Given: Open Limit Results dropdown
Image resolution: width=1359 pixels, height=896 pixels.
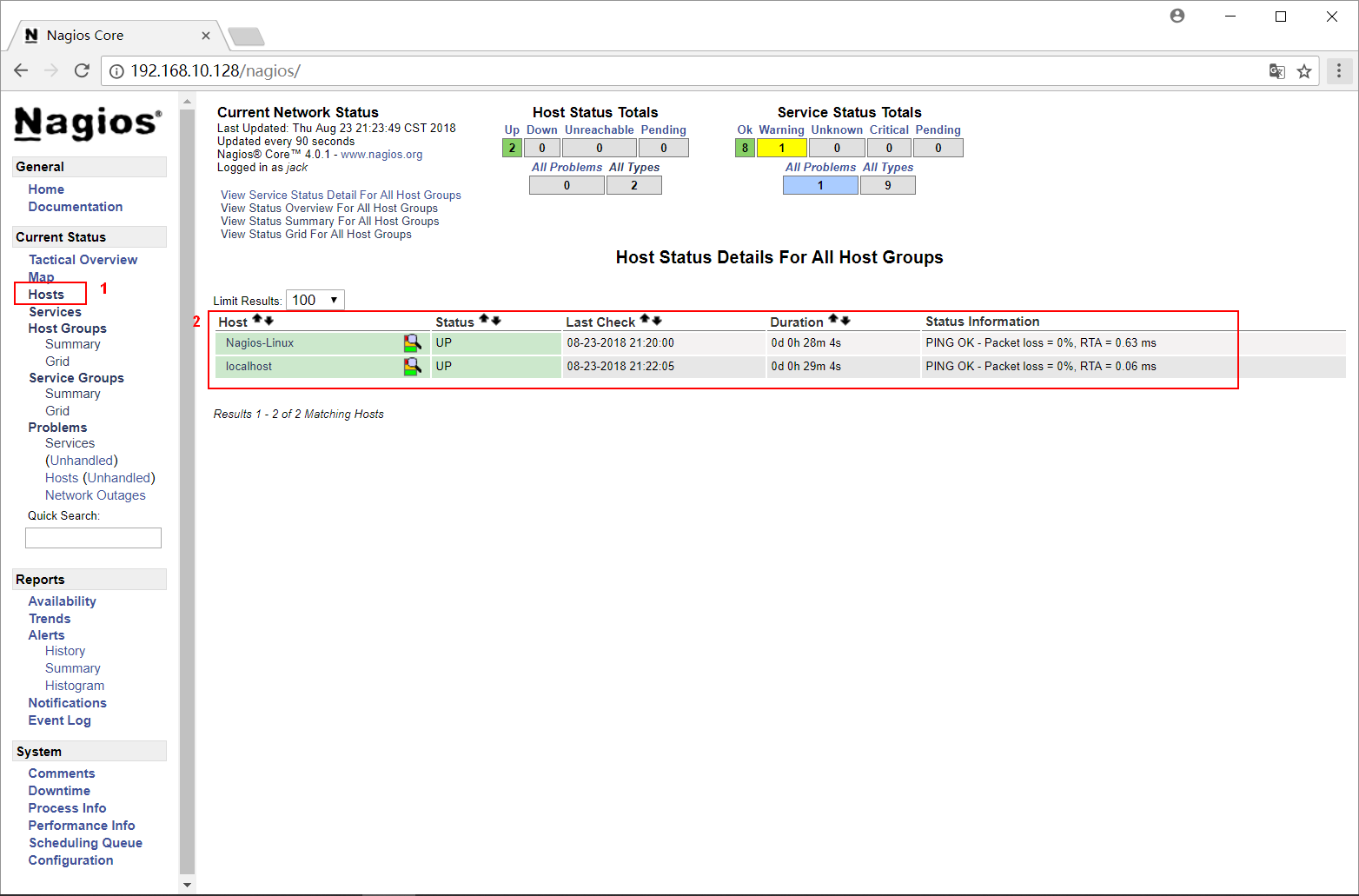Looking at the screenshot, I should click(x=315, y=300).
